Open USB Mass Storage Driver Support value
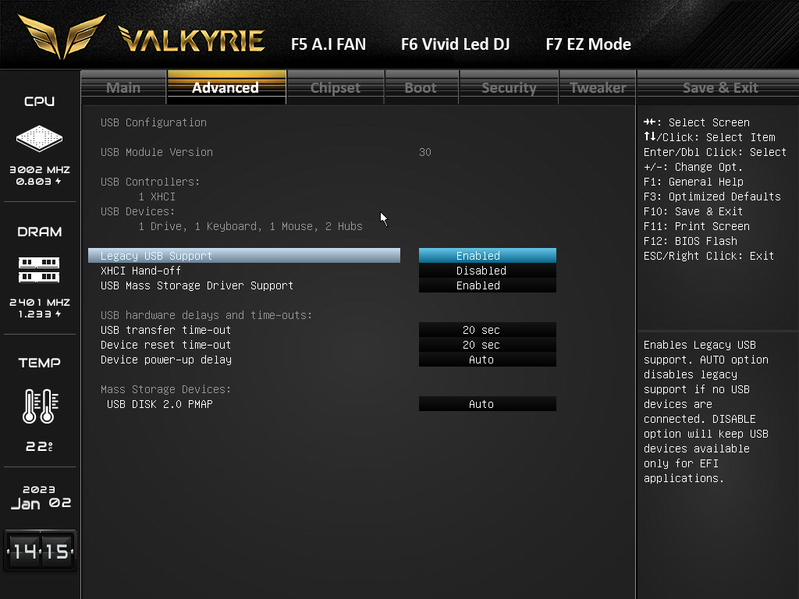The height and width of the screenshot is (599, 799). (x=487, y=285)
